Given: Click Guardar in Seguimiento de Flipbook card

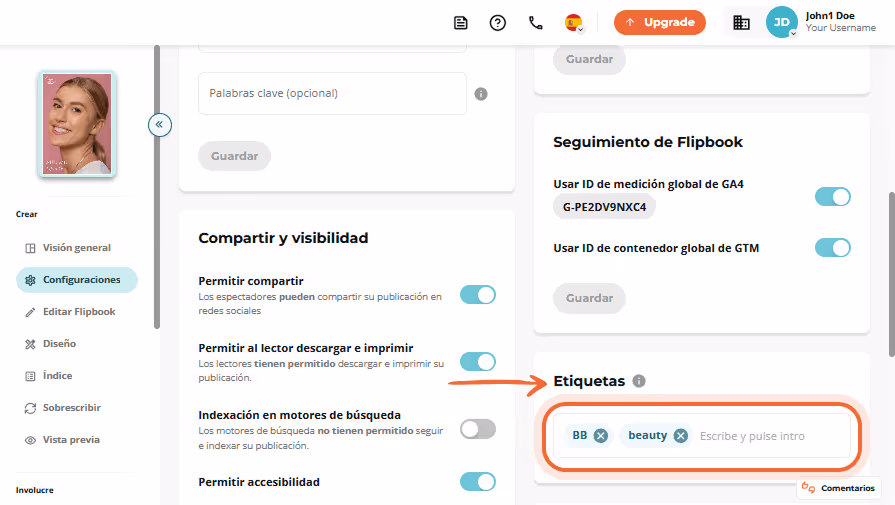Looking at the screenshot, I should click(590, 298).
